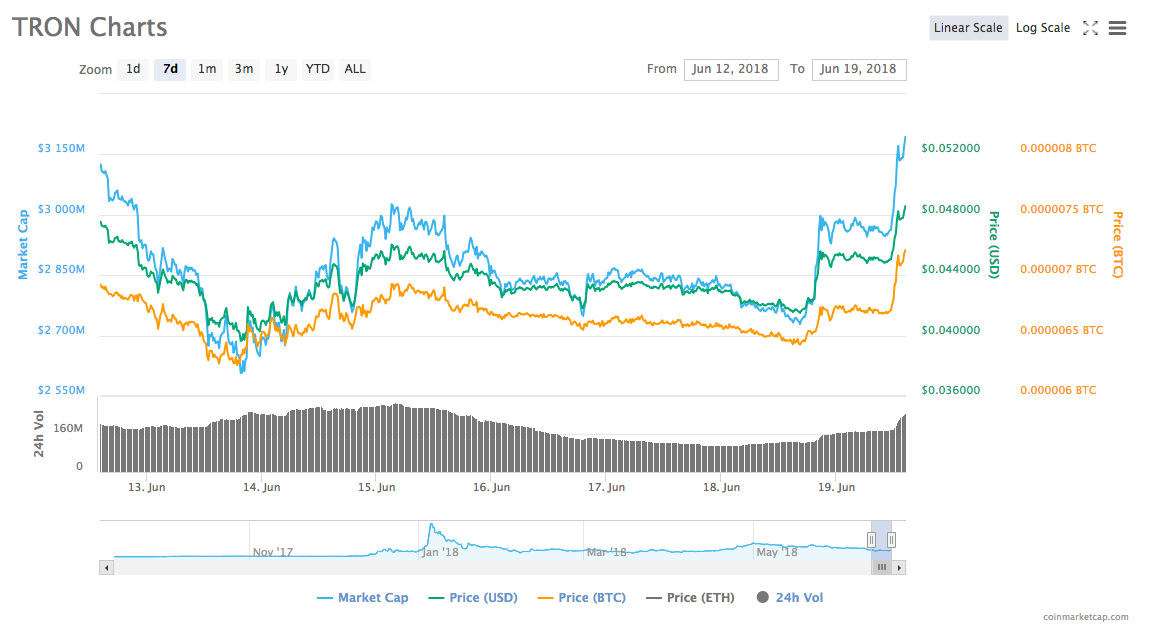1160x636 pixels.
Task: Select Linear Scale mode
Action: coord(968,27)
